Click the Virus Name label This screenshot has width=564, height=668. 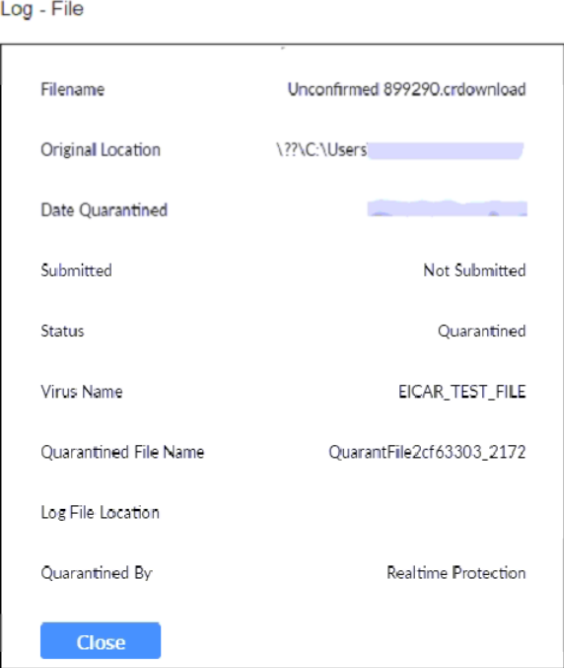click(x=81, y=392)
